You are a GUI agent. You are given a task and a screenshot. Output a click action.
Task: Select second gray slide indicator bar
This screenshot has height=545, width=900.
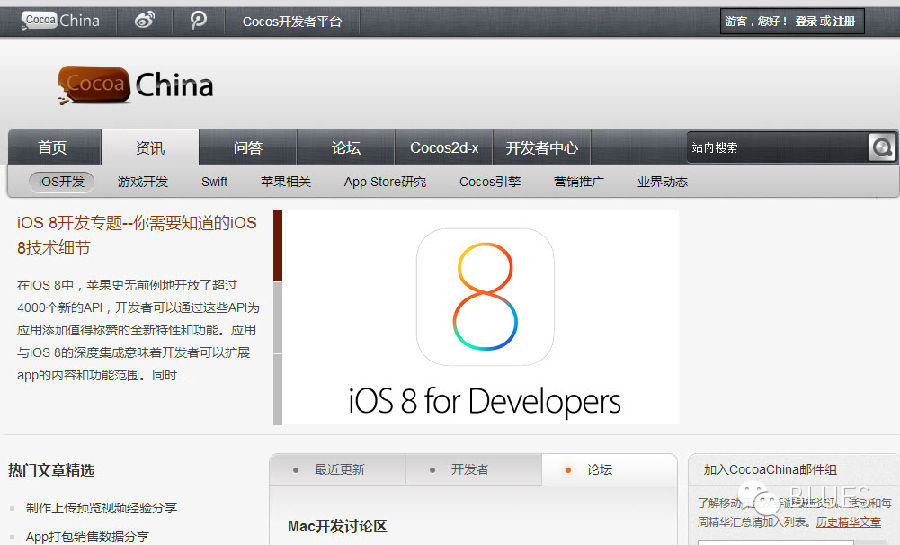click(x=277, y=317)
